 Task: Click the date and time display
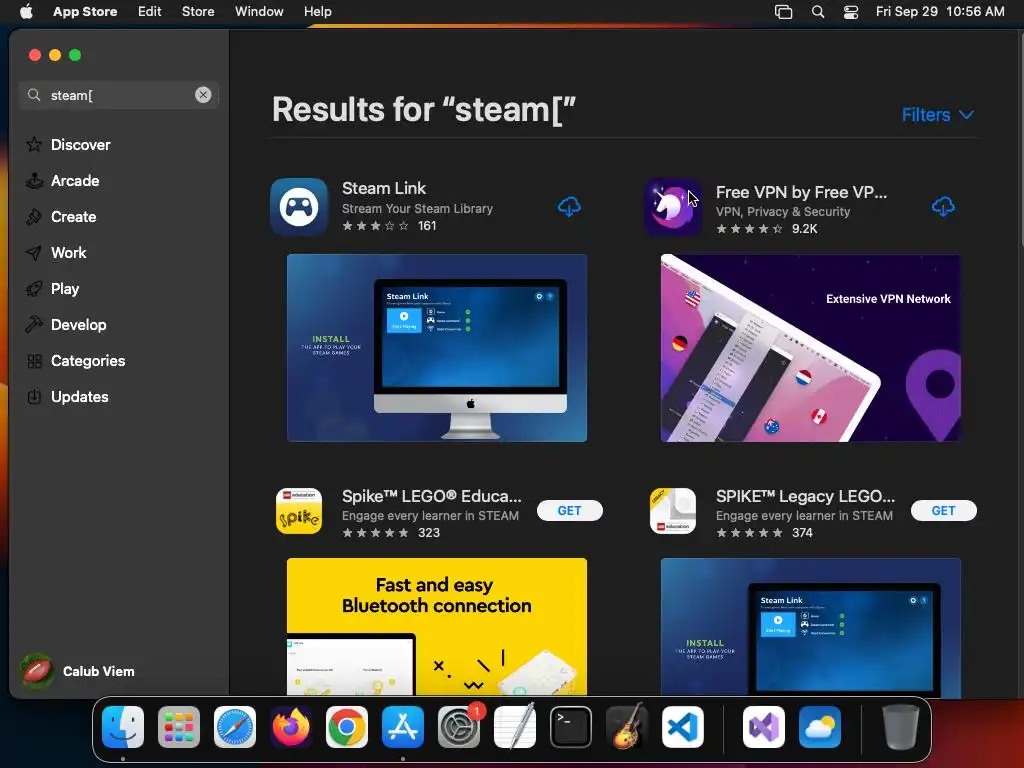tap(940, 11)
